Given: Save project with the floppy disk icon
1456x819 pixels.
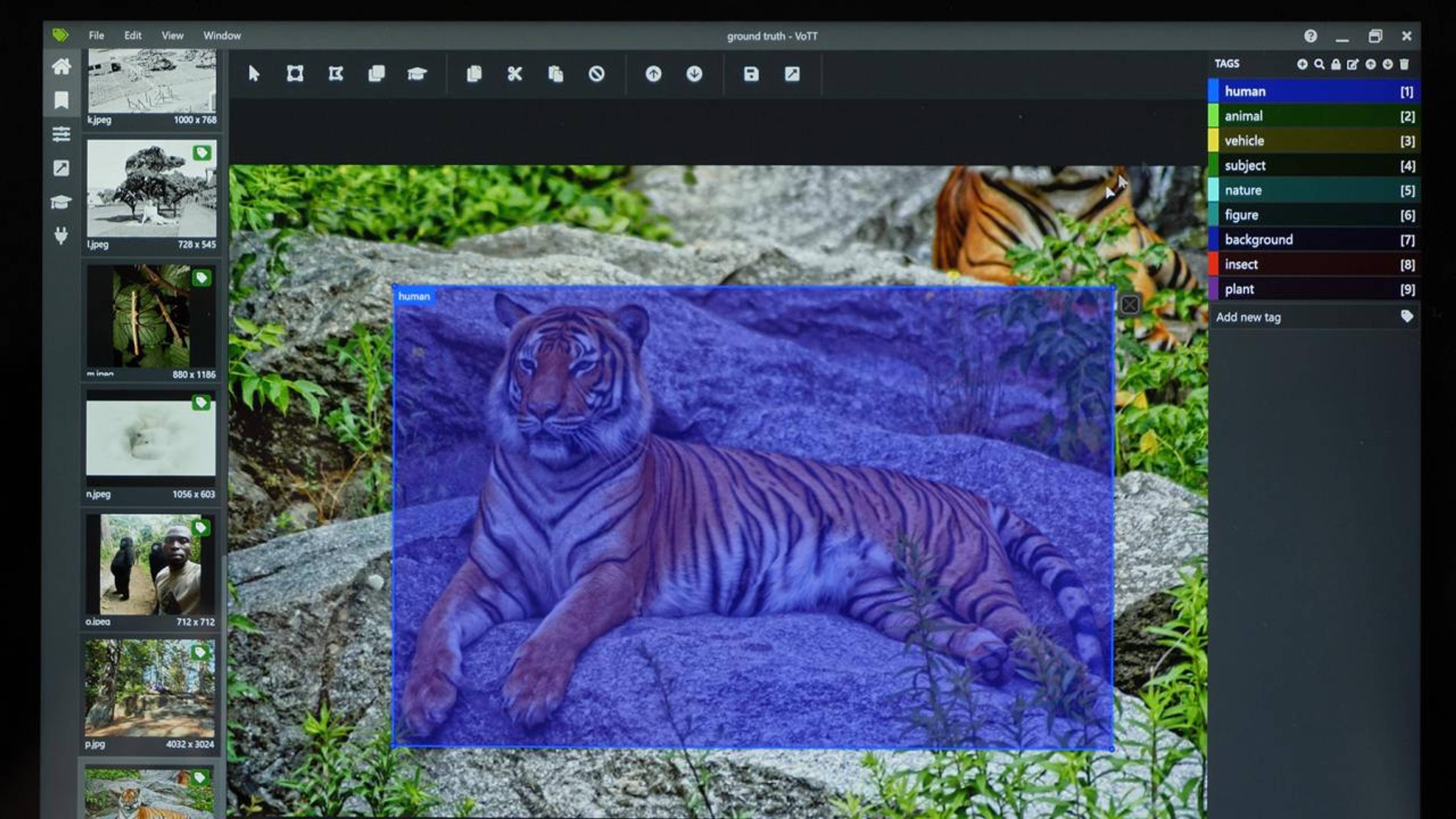Looking at the screenshot, I should pos(751,74).
